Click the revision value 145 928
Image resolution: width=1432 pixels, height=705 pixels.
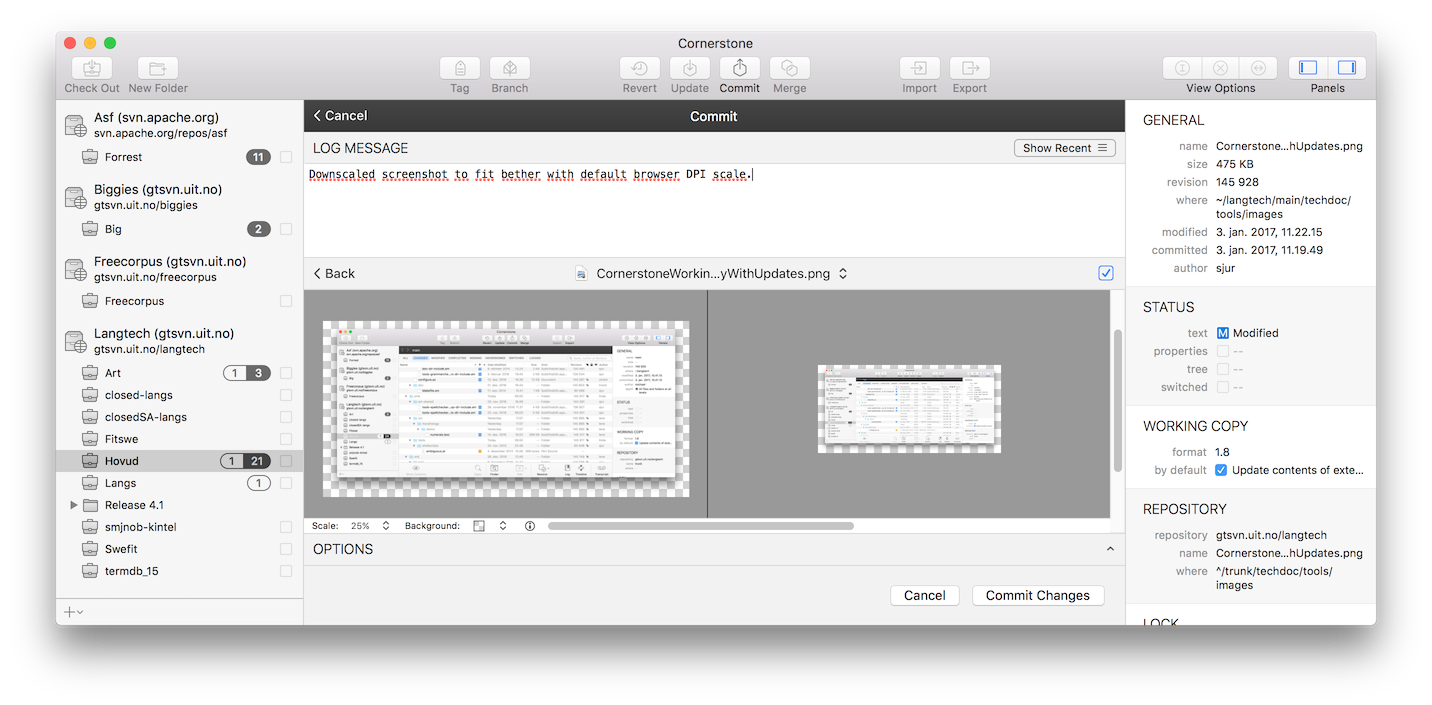[x=1237, y=182]
